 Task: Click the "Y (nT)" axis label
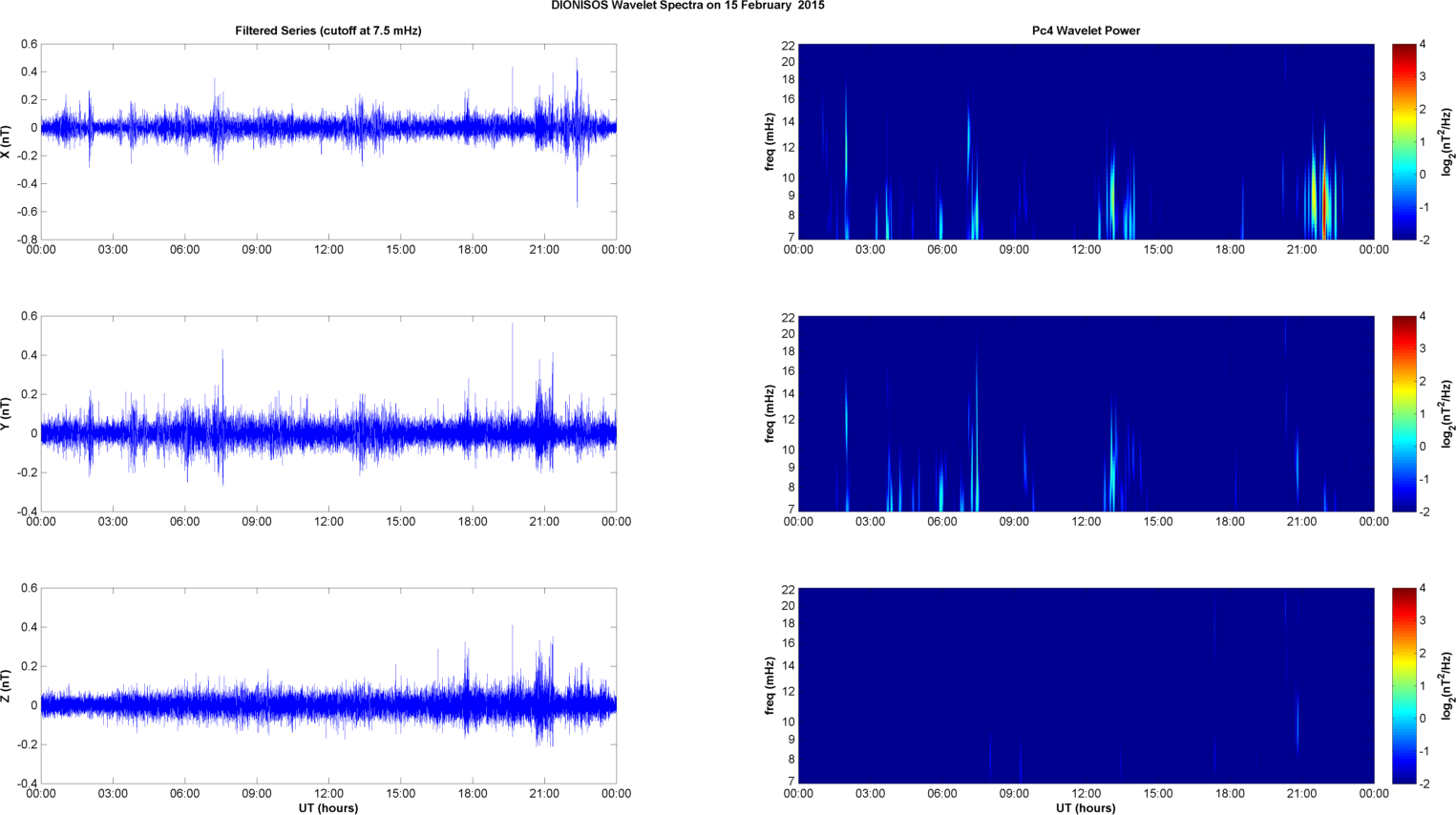(7, 413)
